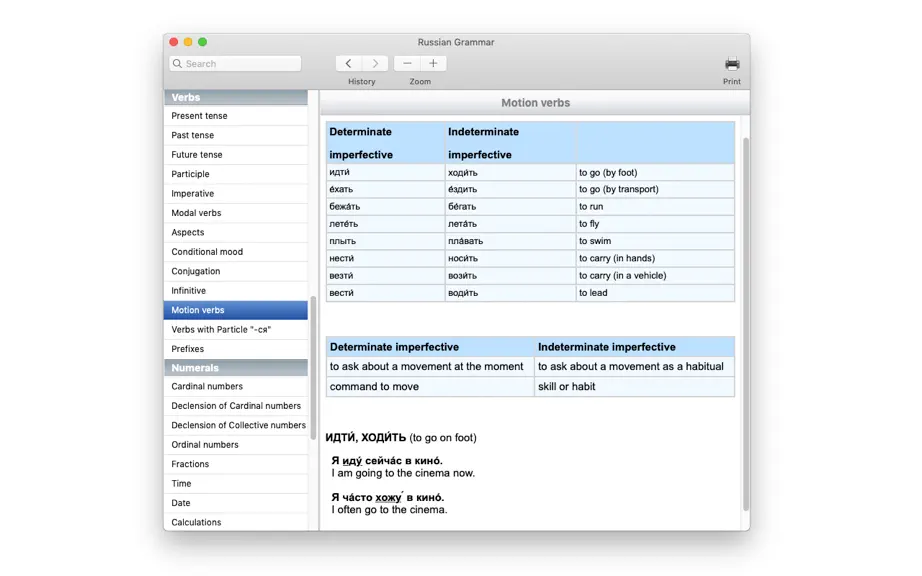Select the highlighted Motion verbs item
The height and width of the screenshot is (576, 922).
pyautogui.click(x=236, y=310)
